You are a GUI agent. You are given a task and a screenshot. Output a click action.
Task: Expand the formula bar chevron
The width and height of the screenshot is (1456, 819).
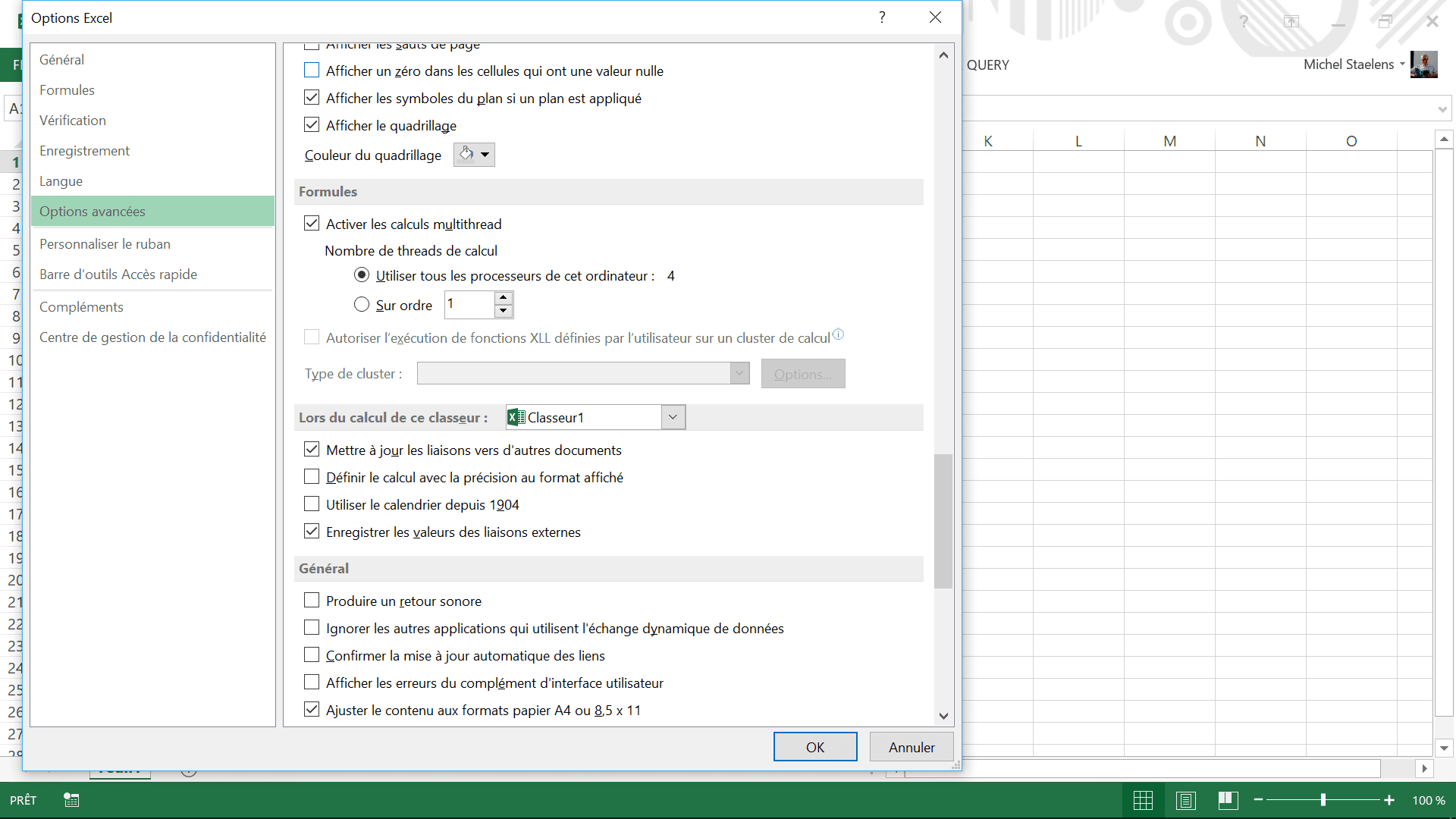click(x=1442, y=109)
